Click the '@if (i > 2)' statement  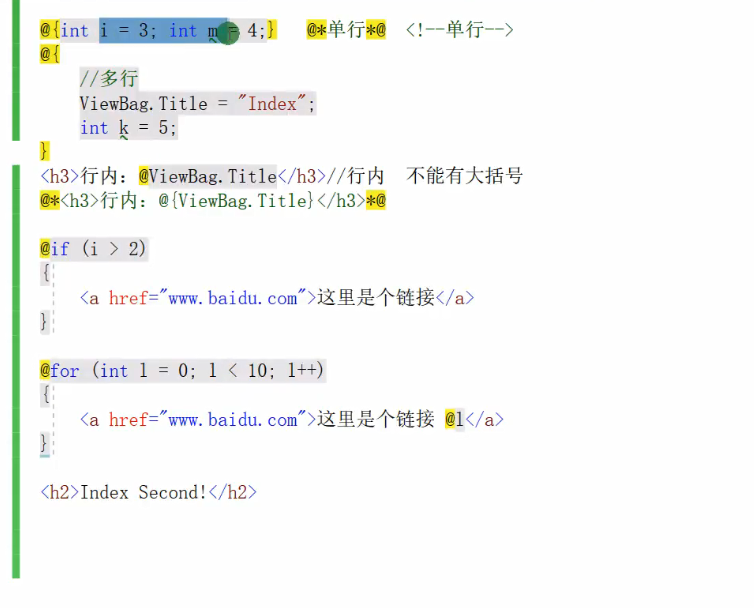[x=93, y=249]
